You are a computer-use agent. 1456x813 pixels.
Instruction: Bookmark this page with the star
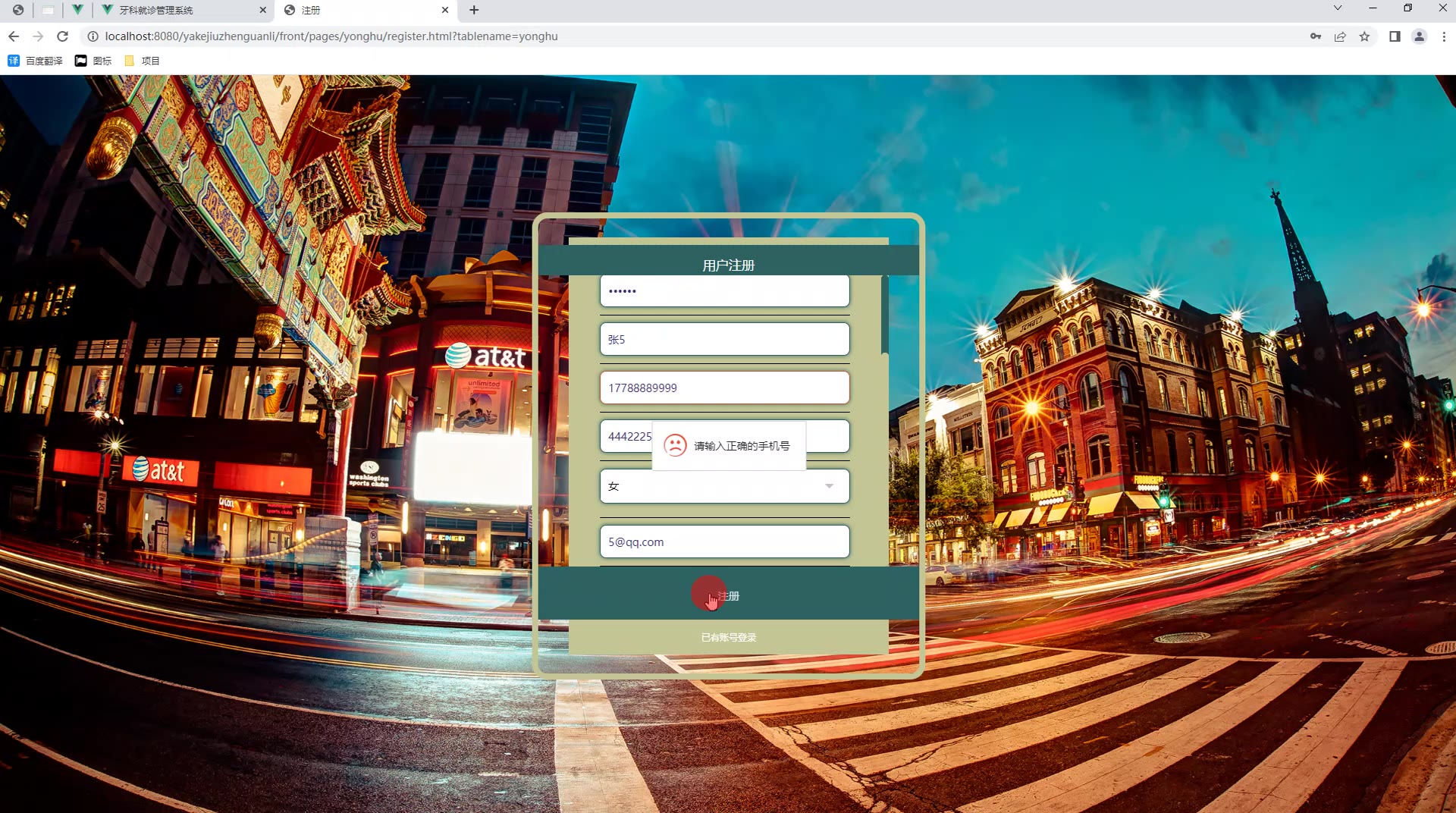1364,36
